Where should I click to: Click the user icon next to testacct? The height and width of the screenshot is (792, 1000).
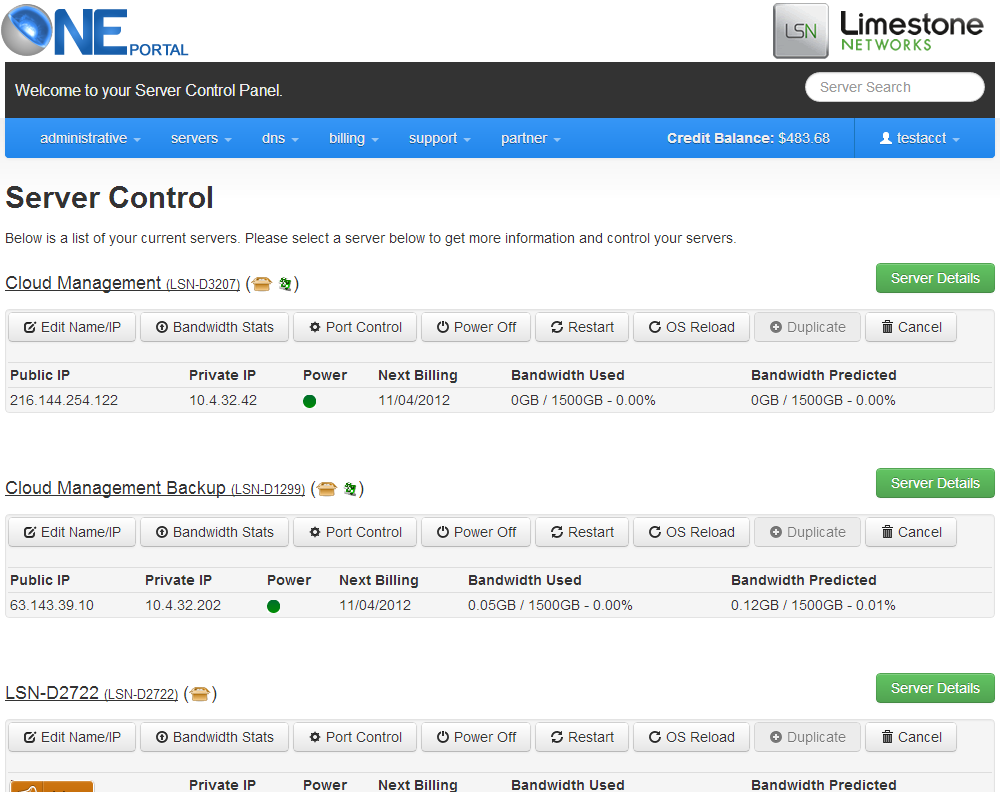tap(886, 138)
